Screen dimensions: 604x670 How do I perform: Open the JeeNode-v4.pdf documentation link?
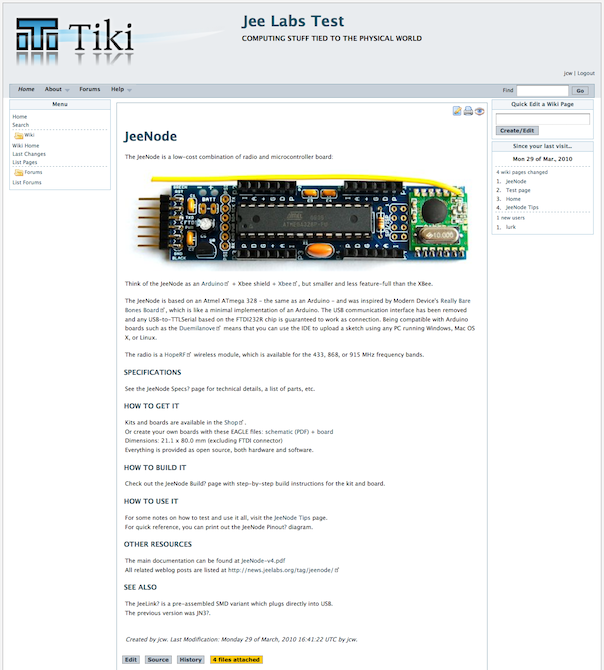coord(263,561)
